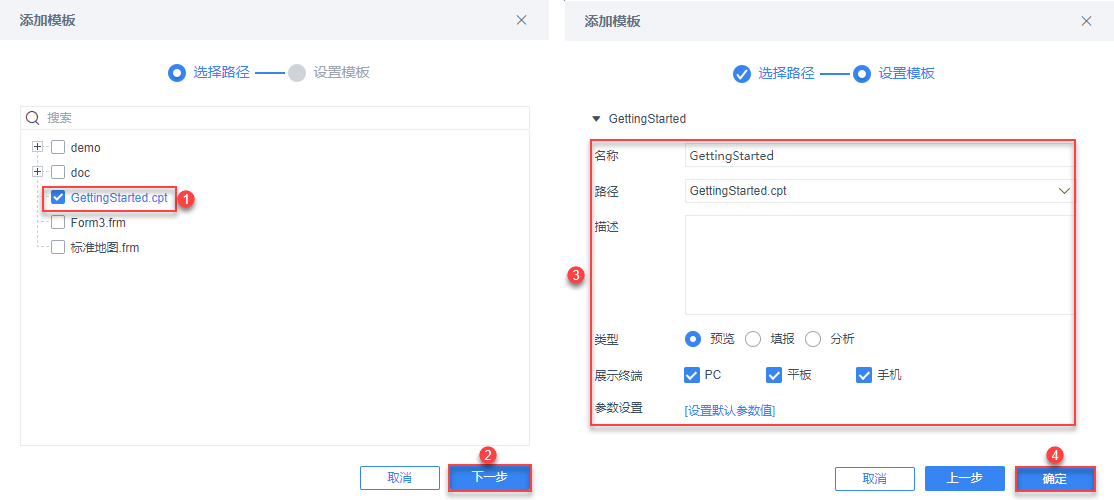
Task: Click the 描述 text area
Action: (880, 265)
